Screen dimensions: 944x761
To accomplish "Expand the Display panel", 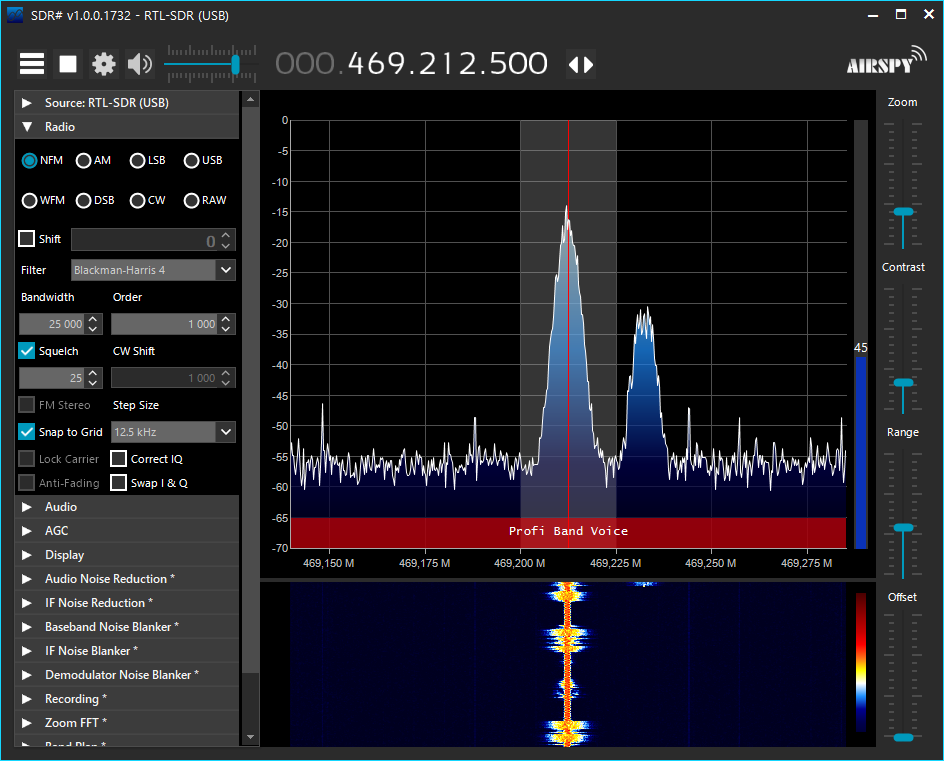I will pos(126,554).
